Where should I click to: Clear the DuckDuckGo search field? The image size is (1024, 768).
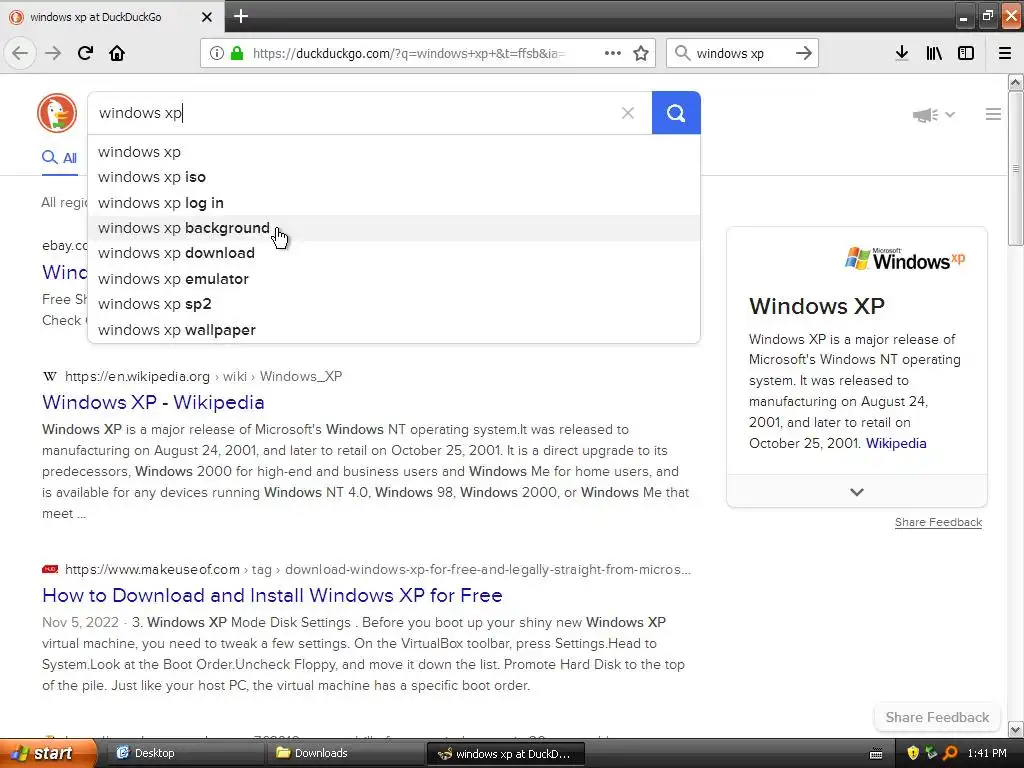pyautogui.click(x=628, y=113)
